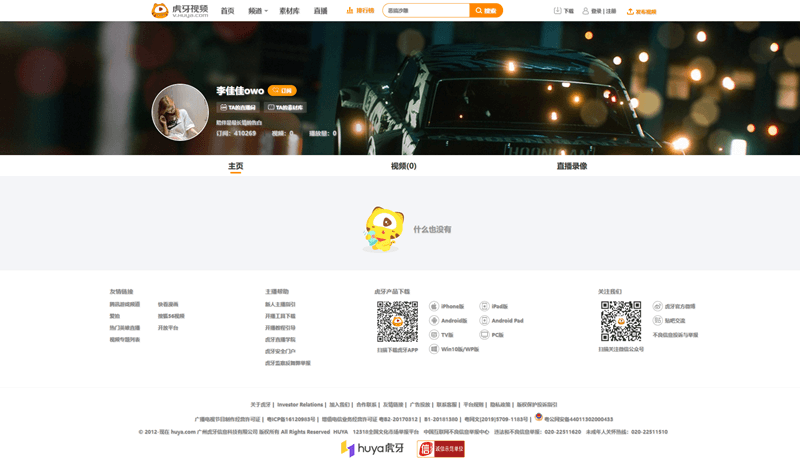The image size is (800, 472).
Task: Expand the 频道 channel dropdown
Action: [258, 11]
